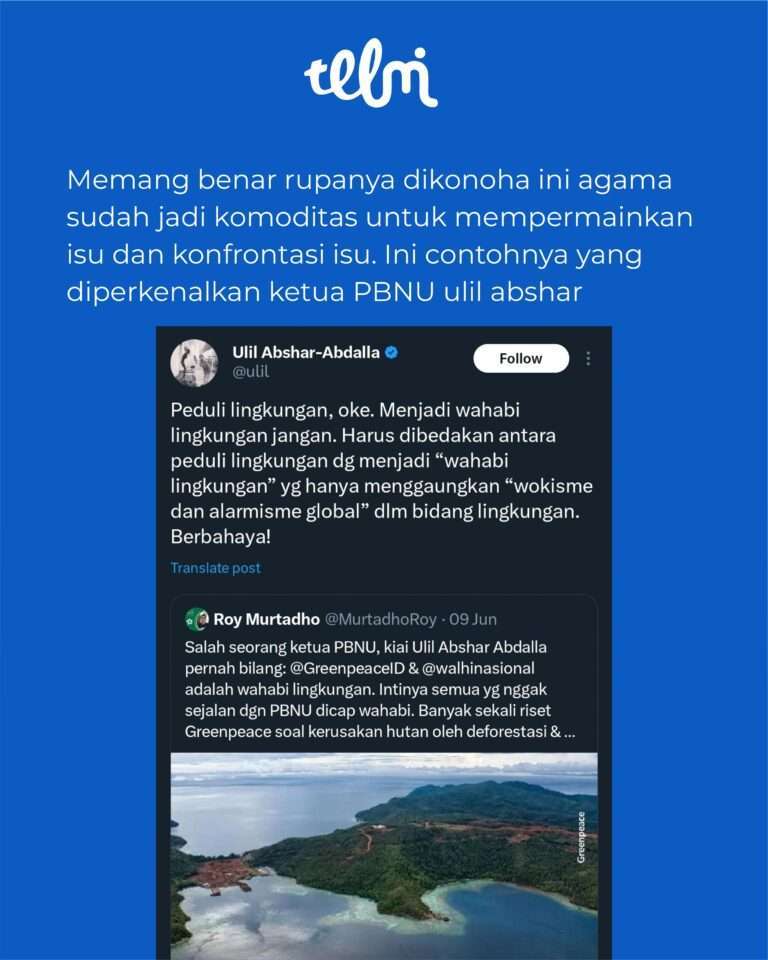Open the three-dot more options menu
Image resolution: width=768 pixels, height=960 pixels.
click(588, 358)
